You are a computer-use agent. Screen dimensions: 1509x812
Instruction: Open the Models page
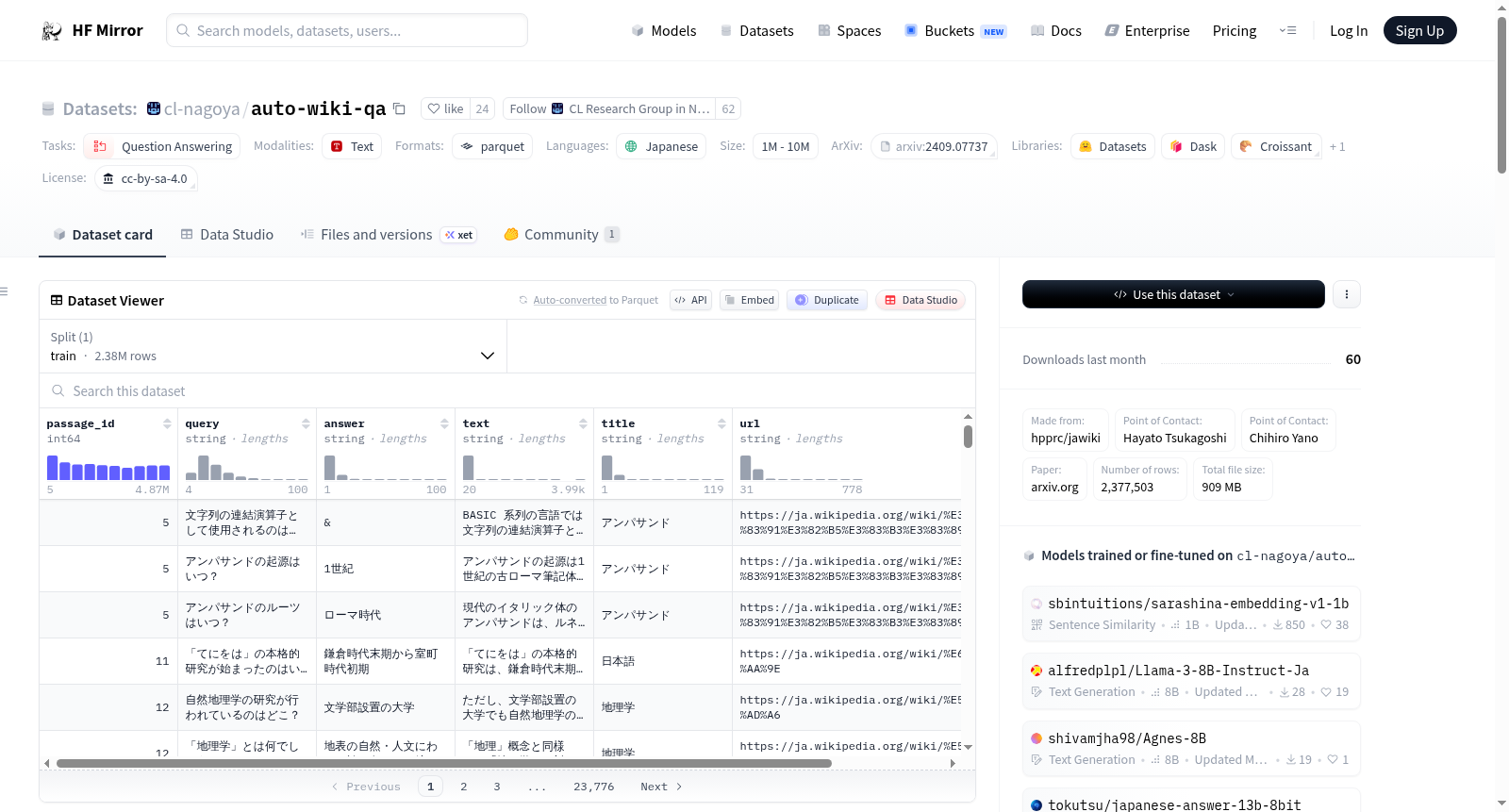664,30
